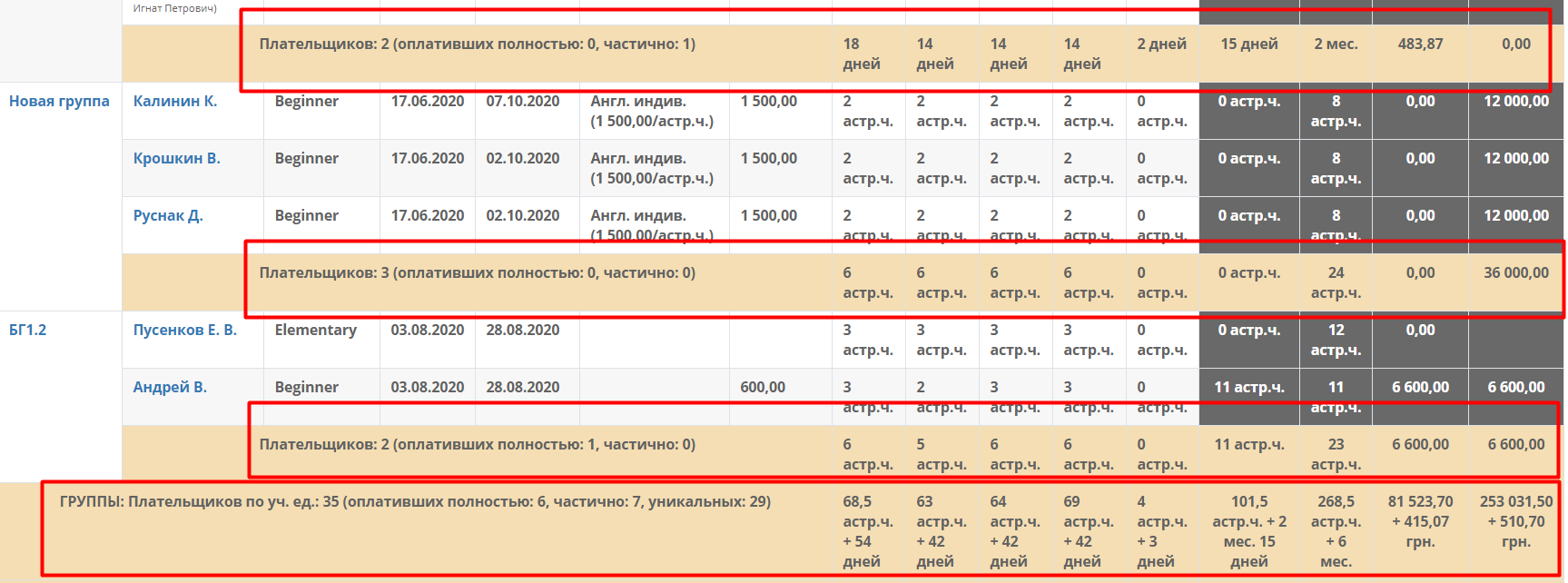Open student Пусенков Е. В. profile link
Viewport: 1568px width, 583px height.
tap(185, 330)
